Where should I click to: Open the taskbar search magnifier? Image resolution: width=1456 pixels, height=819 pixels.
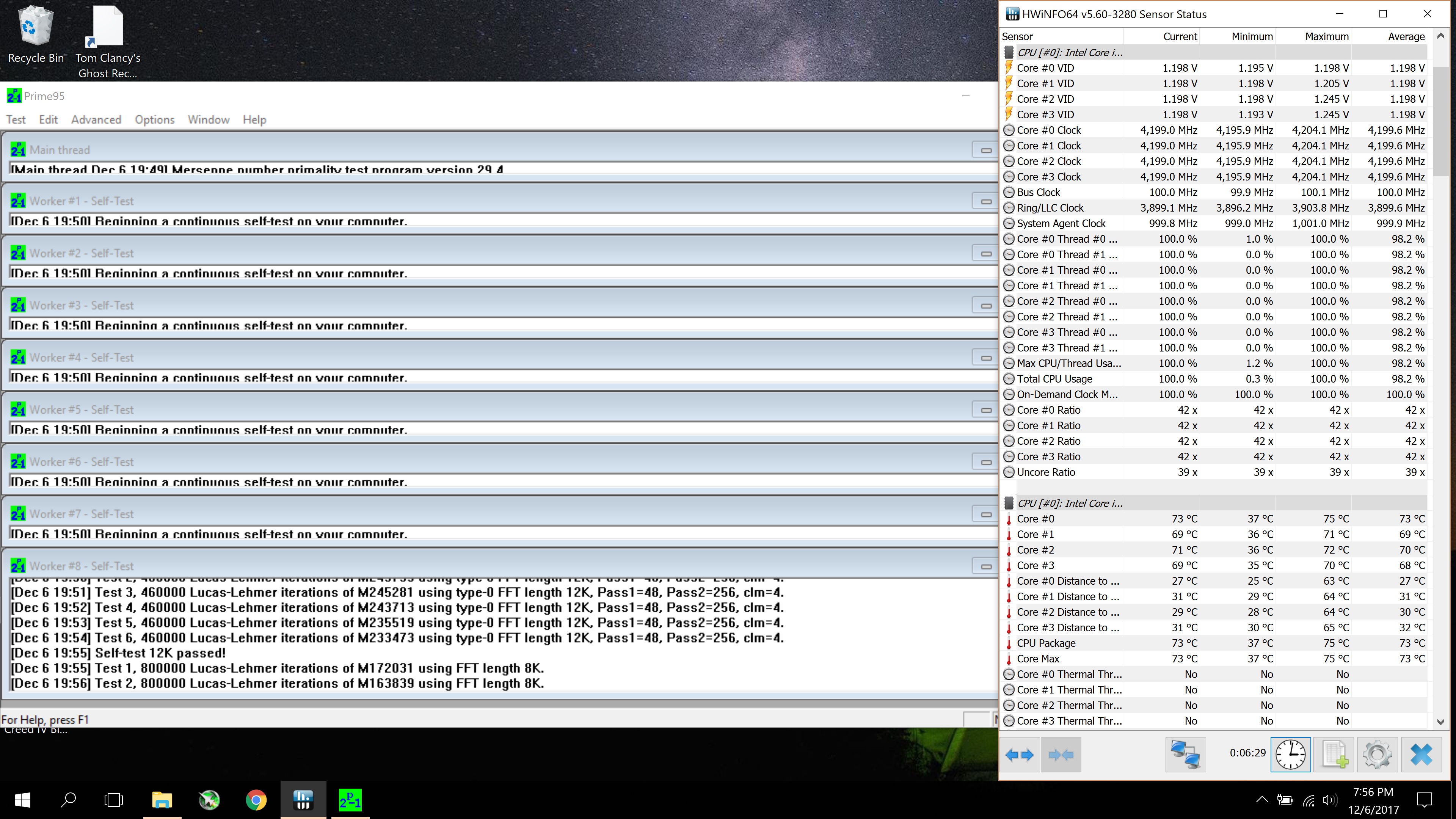[x=68, y=800]
